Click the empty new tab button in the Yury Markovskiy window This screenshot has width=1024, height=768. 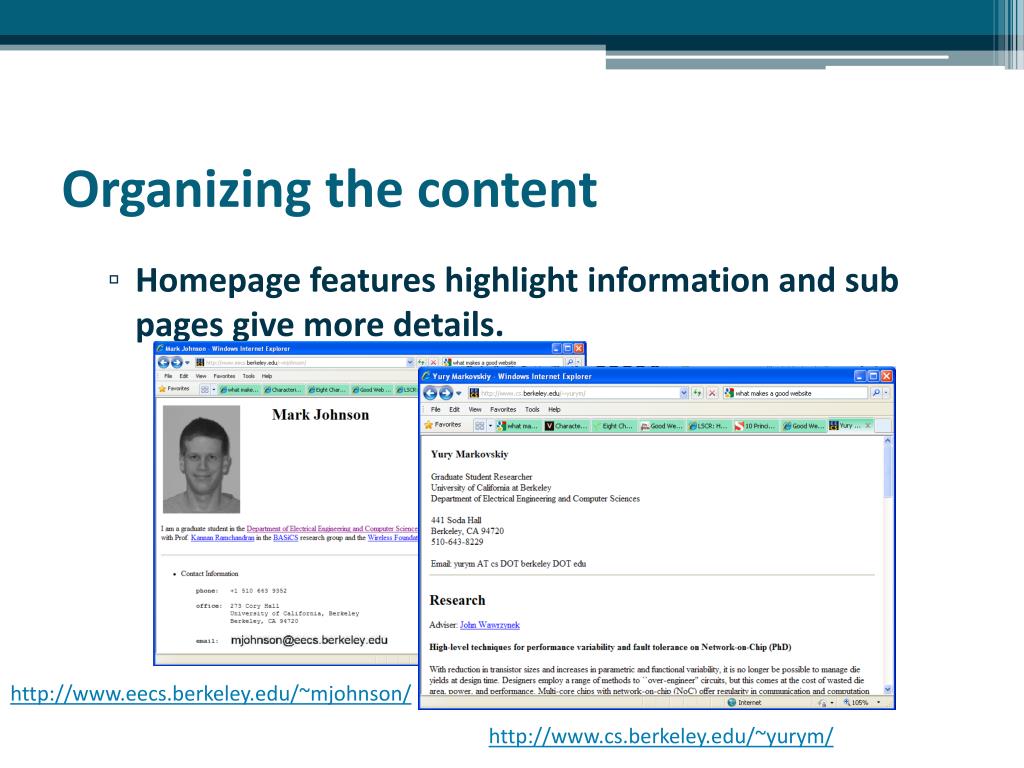883,426
